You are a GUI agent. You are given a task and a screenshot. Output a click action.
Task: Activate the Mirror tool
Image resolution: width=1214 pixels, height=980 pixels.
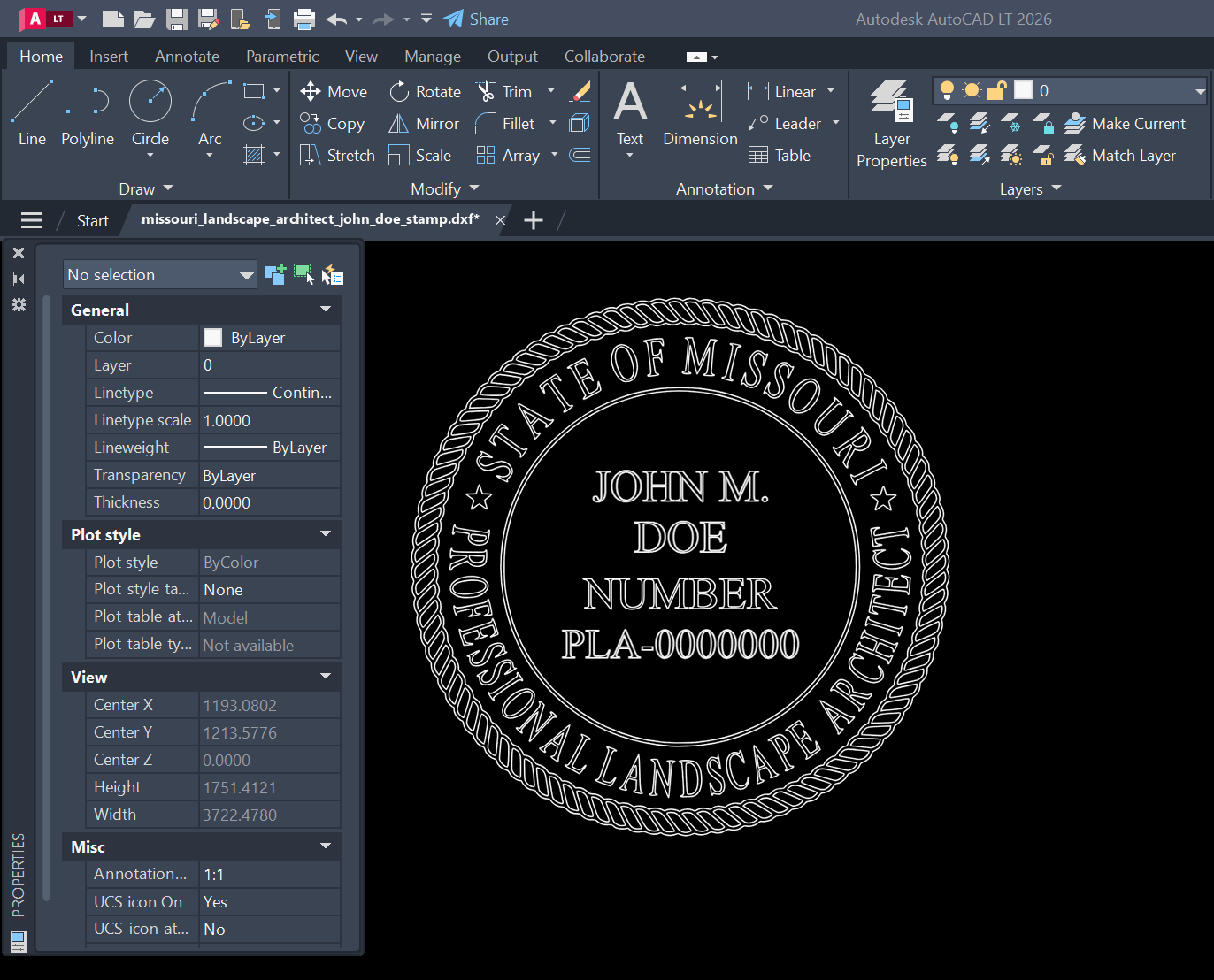coord(424,124)
